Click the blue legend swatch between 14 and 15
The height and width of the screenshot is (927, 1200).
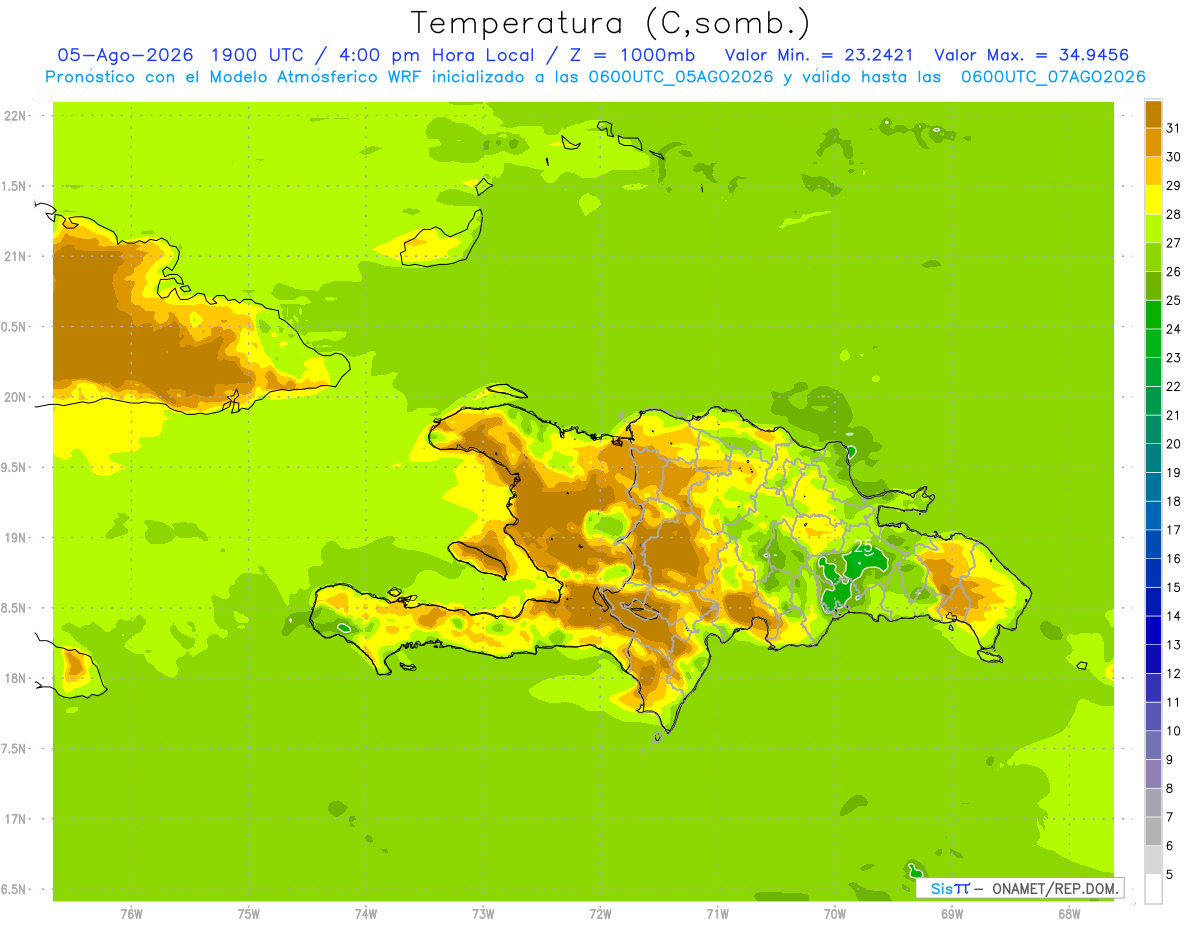[x=1153, y=602]
